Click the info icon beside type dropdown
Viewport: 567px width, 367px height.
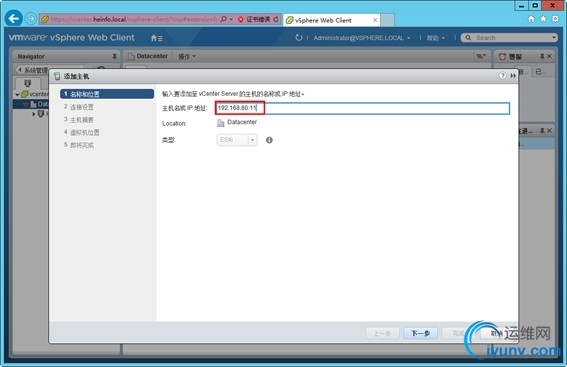(x=269, y=140)
